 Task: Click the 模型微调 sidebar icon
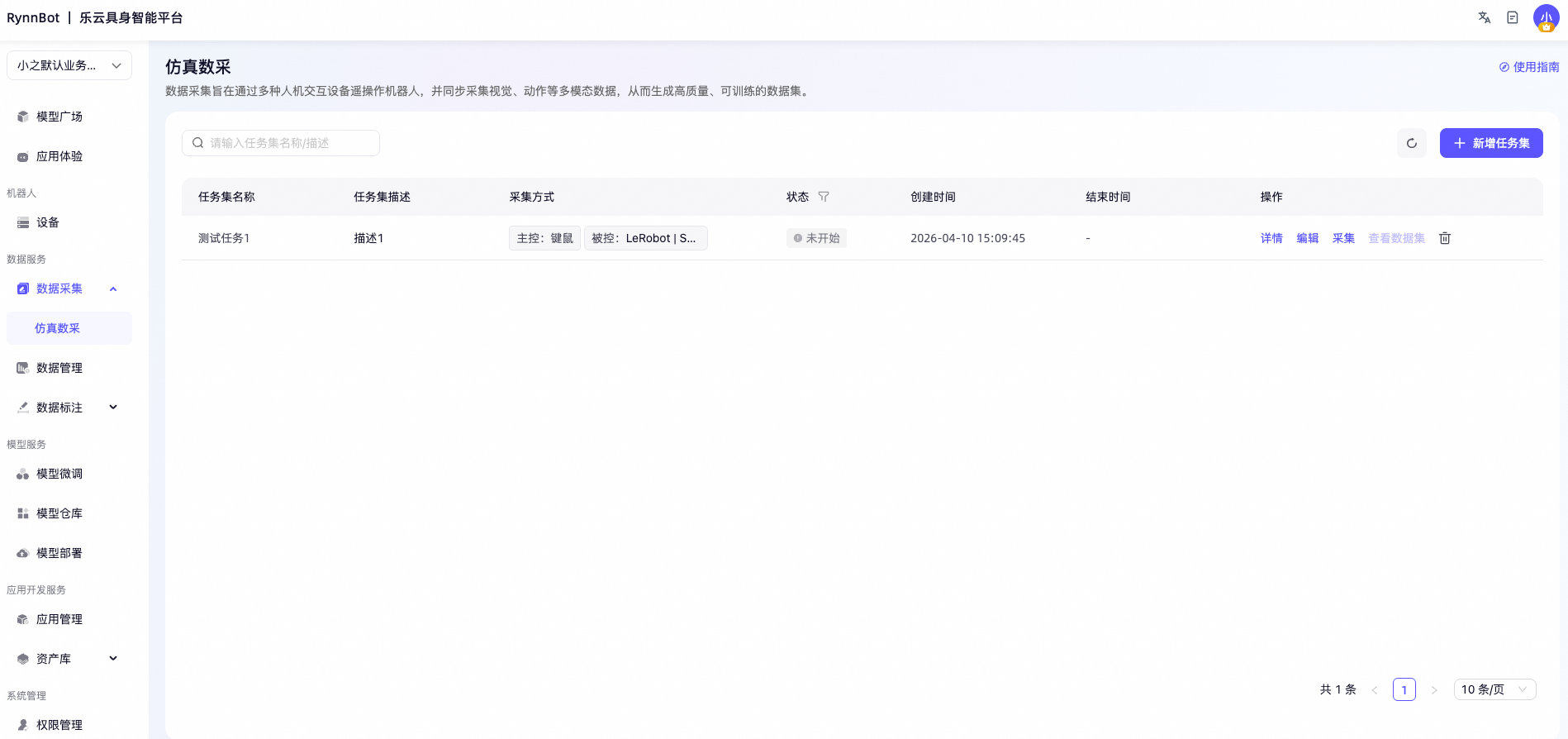23,474
